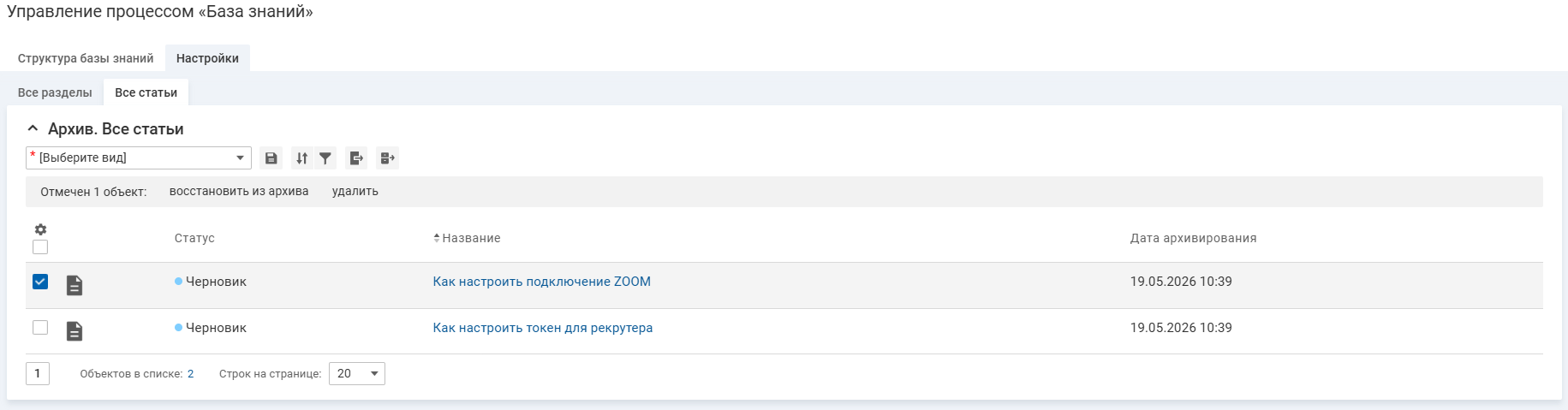1568x410 pixels.
Task: Sort the table by the Название column
Action: [x=471, y=238]
